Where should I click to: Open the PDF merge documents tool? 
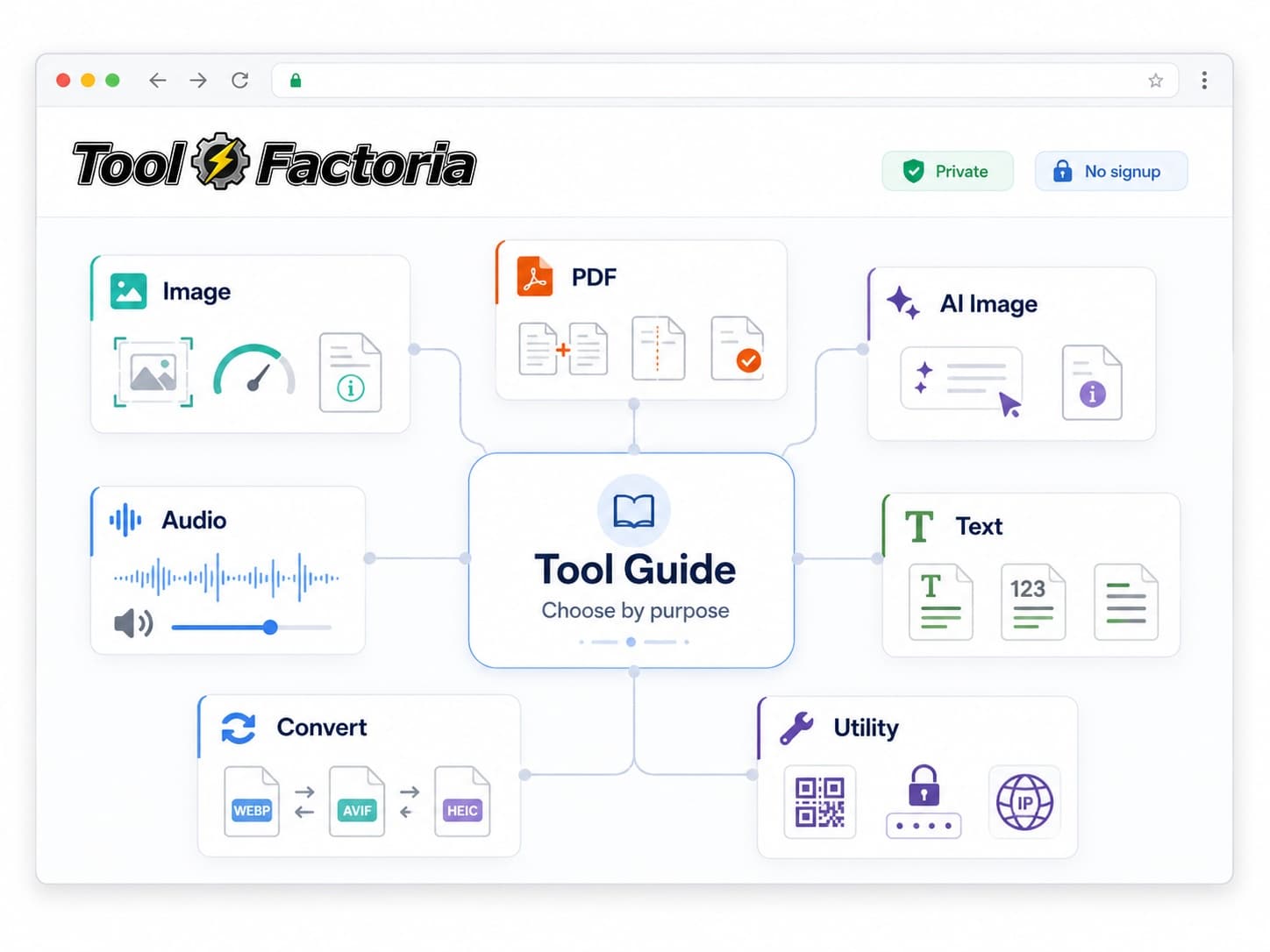(563, 349)
